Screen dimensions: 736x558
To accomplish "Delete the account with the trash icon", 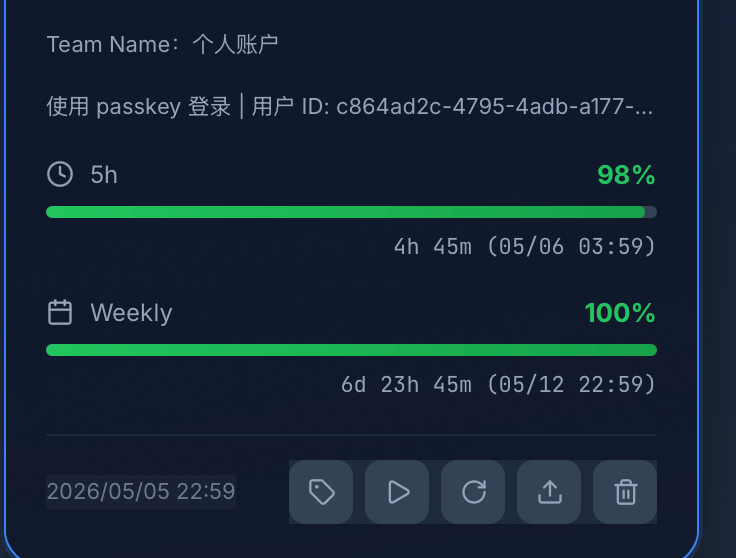I will [x=625, y=492].
